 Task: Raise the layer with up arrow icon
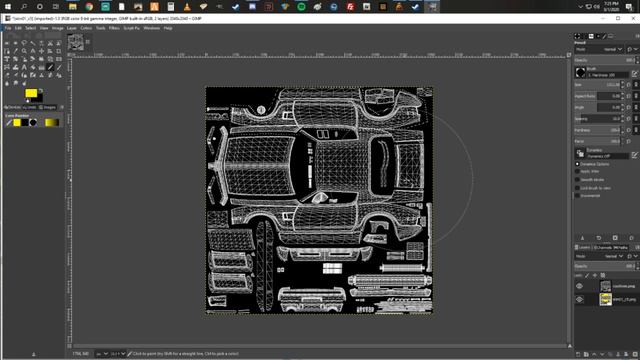pyautogui.click(x=594, y=355)
